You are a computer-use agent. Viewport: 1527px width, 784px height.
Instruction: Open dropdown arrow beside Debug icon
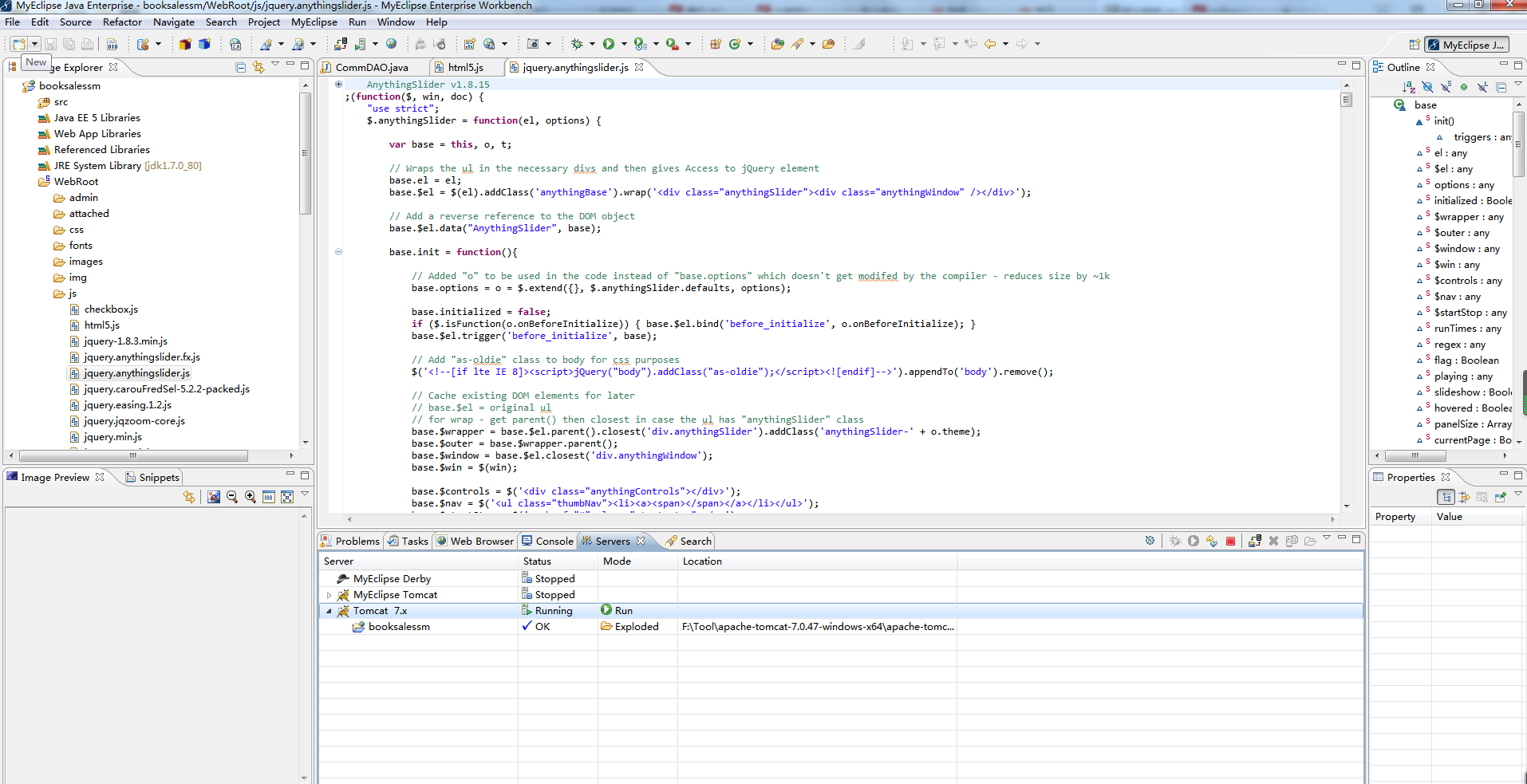[592, 44]
